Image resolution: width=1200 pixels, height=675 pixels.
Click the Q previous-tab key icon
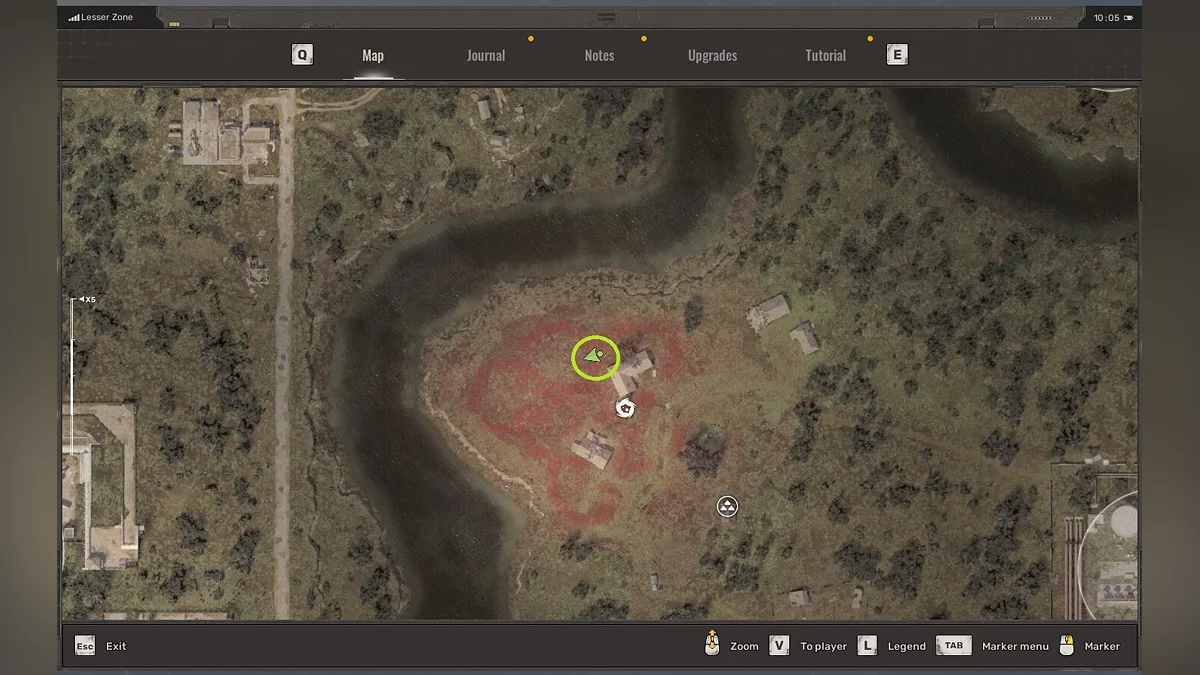tap(302, 55)
